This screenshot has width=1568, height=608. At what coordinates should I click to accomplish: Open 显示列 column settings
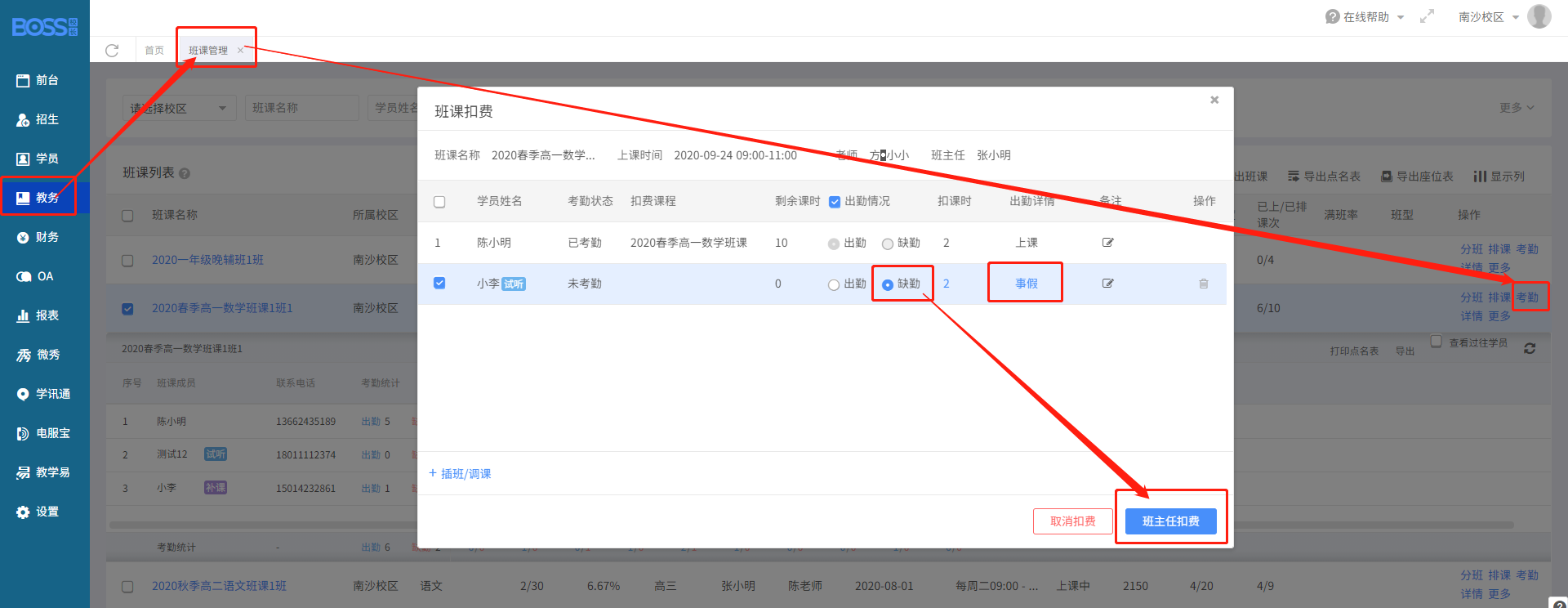pos(1499,177)
